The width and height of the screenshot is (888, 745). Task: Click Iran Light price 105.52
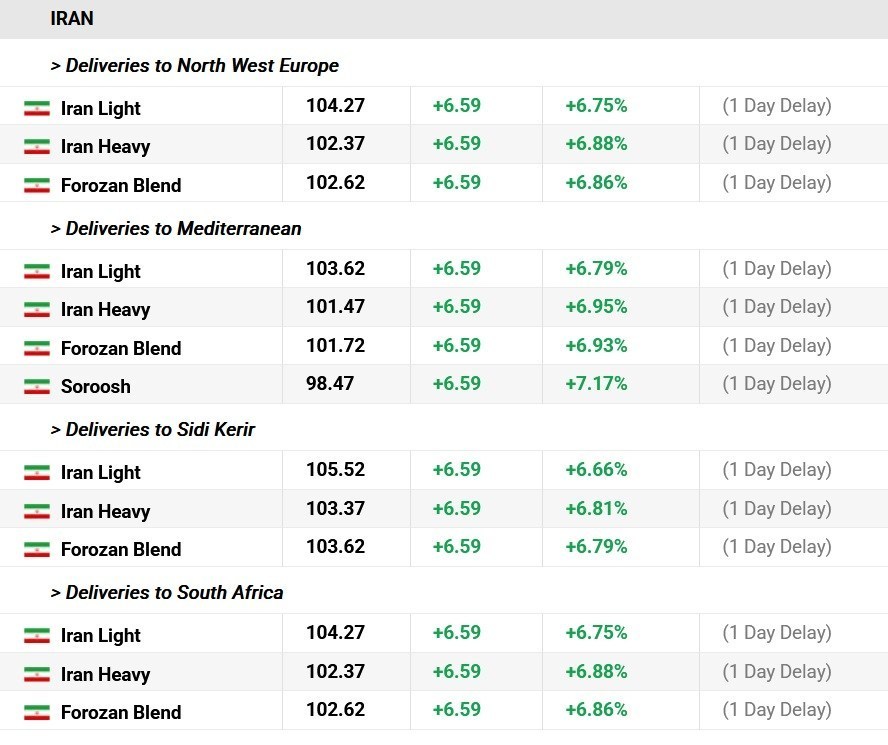(336, 470)
